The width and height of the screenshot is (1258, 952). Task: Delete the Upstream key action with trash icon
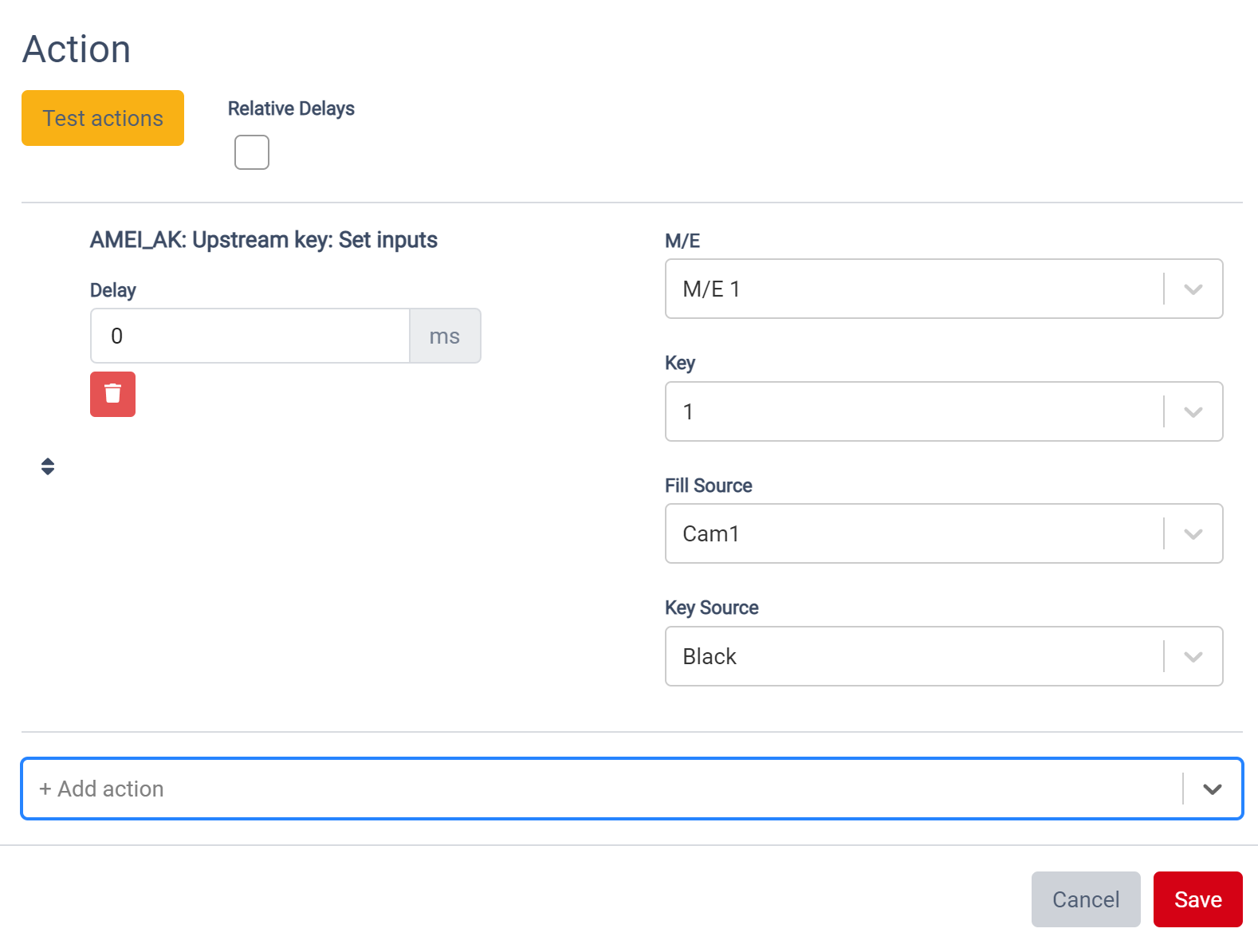coord(112,394)
